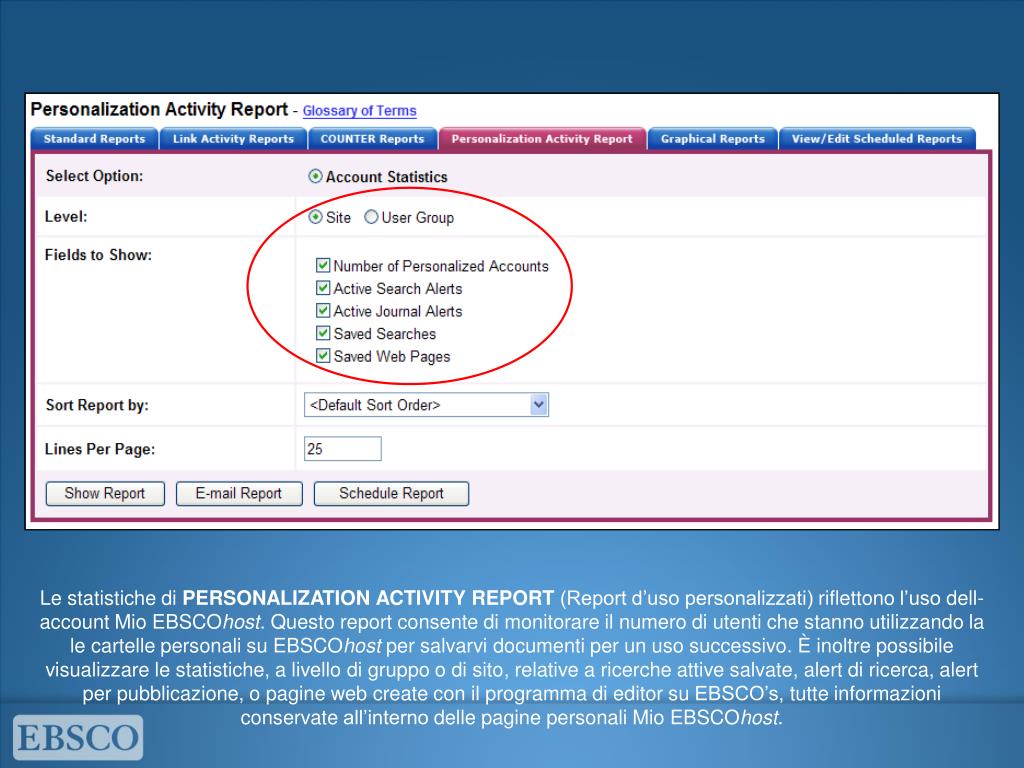Toggle the Active Journal Alerts checkbox
Image resolution: width=1024 pixels, height=768 pixels.
click(x=323, y=310)
